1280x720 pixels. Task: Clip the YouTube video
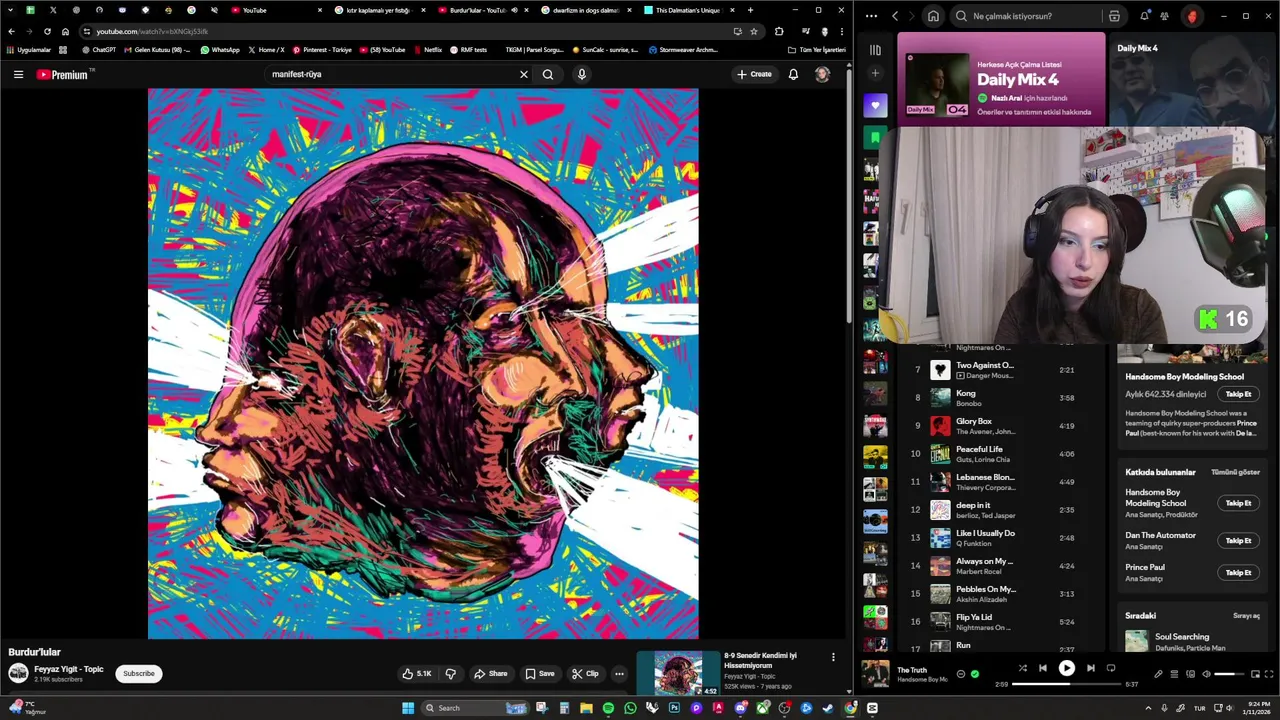585,674
